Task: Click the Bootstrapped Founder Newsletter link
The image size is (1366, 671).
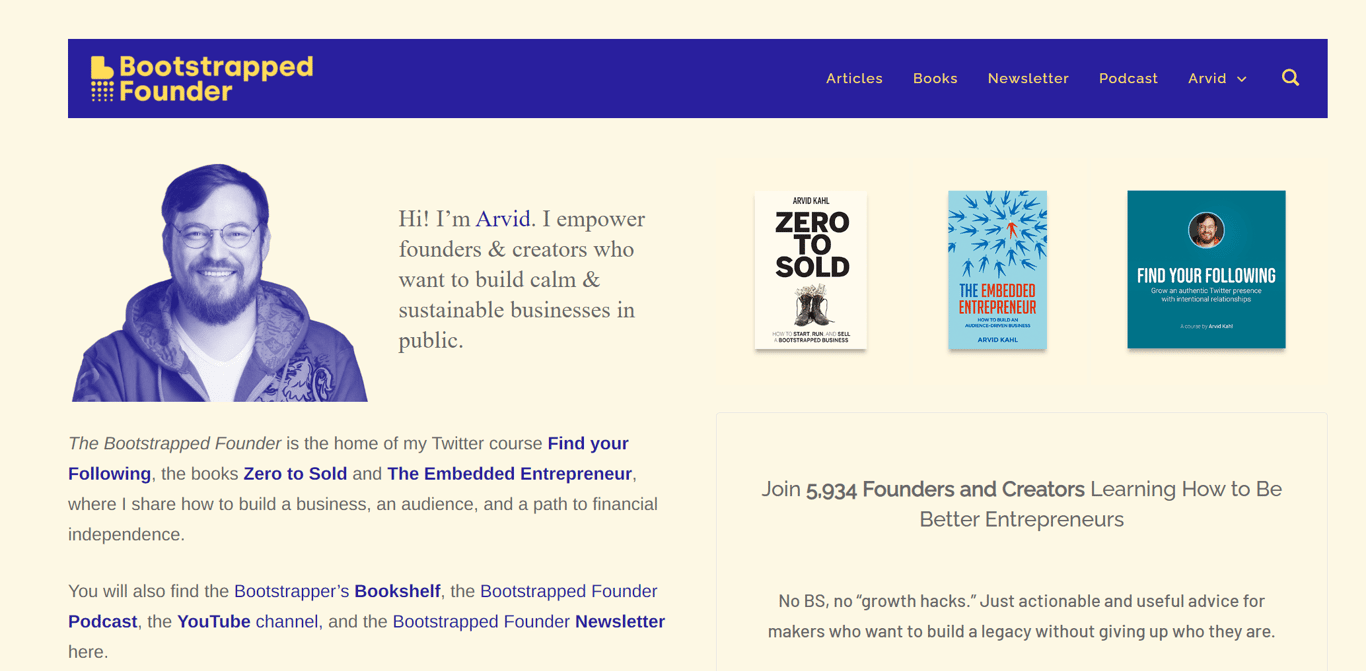Action: (528, 622)
